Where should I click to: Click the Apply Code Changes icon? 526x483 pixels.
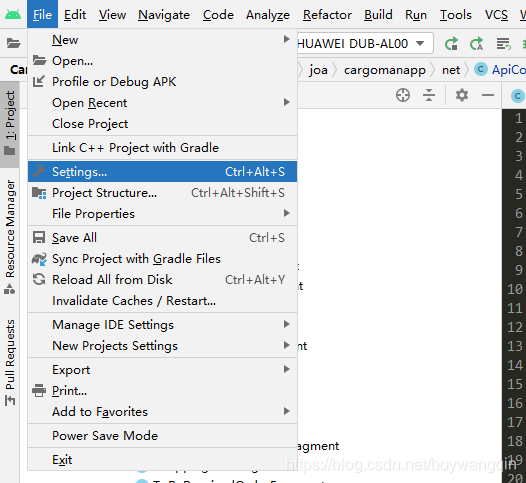coord(477,44)
